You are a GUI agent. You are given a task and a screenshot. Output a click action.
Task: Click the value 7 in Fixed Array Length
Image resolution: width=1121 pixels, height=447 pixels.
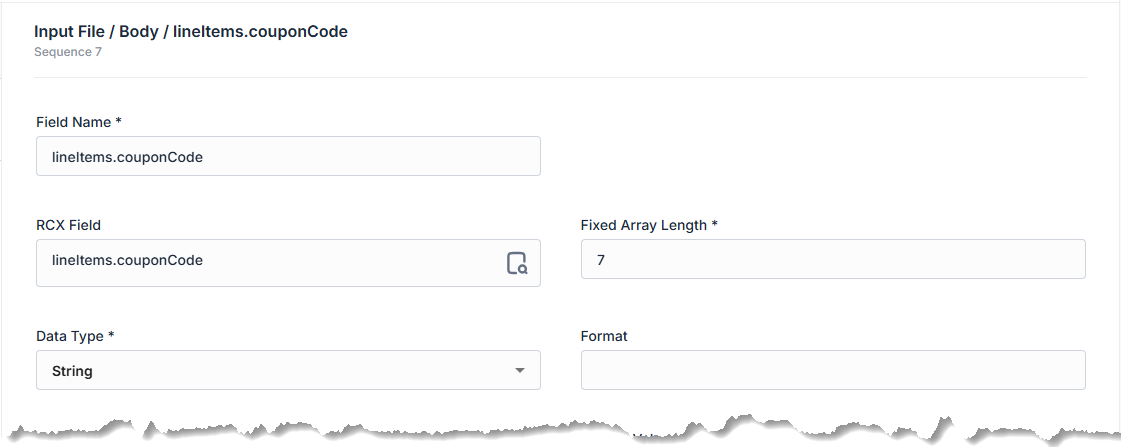click(x=601, y=260)
